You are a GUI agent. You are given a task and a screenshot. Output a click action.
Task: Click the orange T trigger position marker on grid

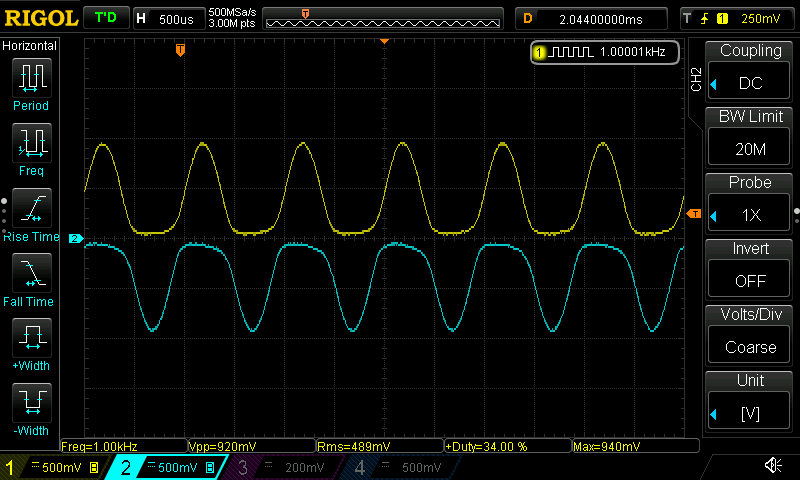[180, 50]
